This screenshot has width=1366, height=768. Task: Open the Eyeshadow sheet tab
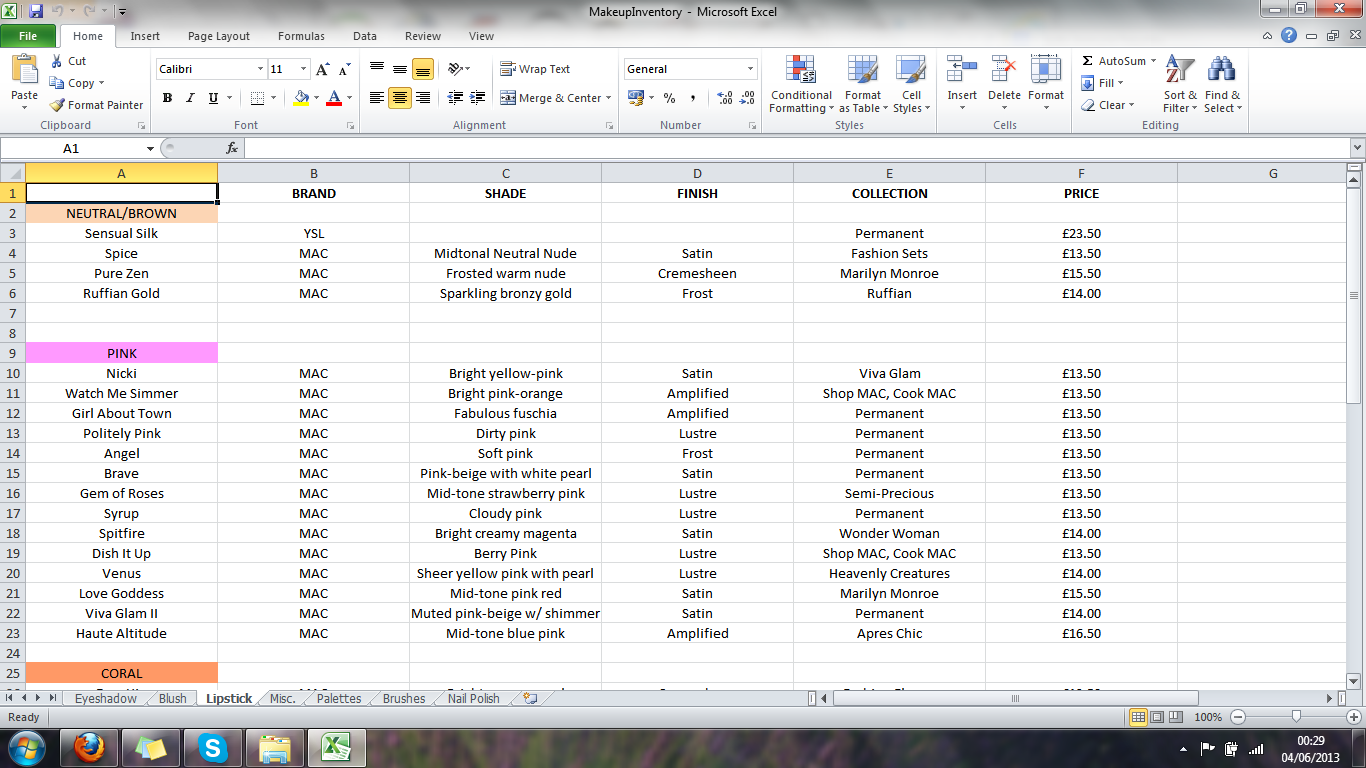(x=106, y=698)
